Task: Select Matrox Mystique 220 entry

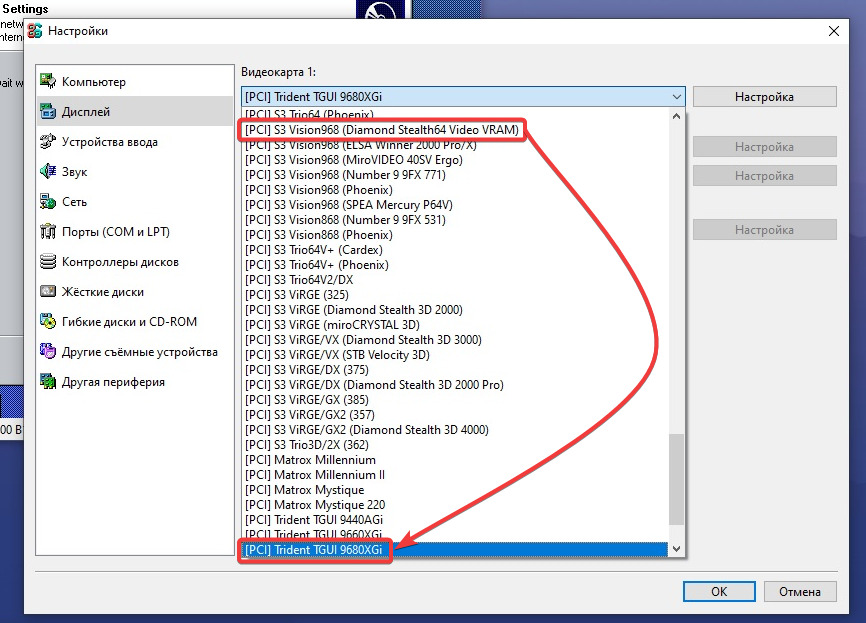Action: [456, 504]
